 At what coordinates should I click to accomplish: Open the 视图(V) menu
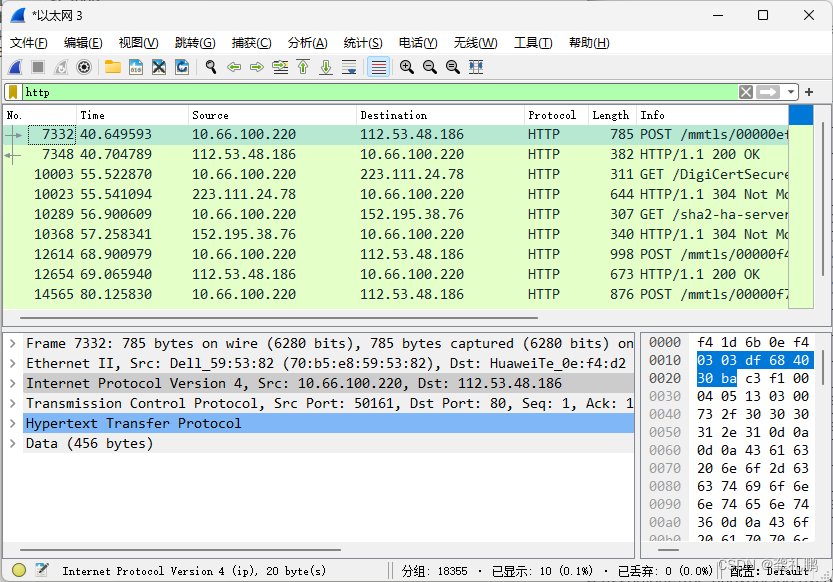[x=139, y=43]
